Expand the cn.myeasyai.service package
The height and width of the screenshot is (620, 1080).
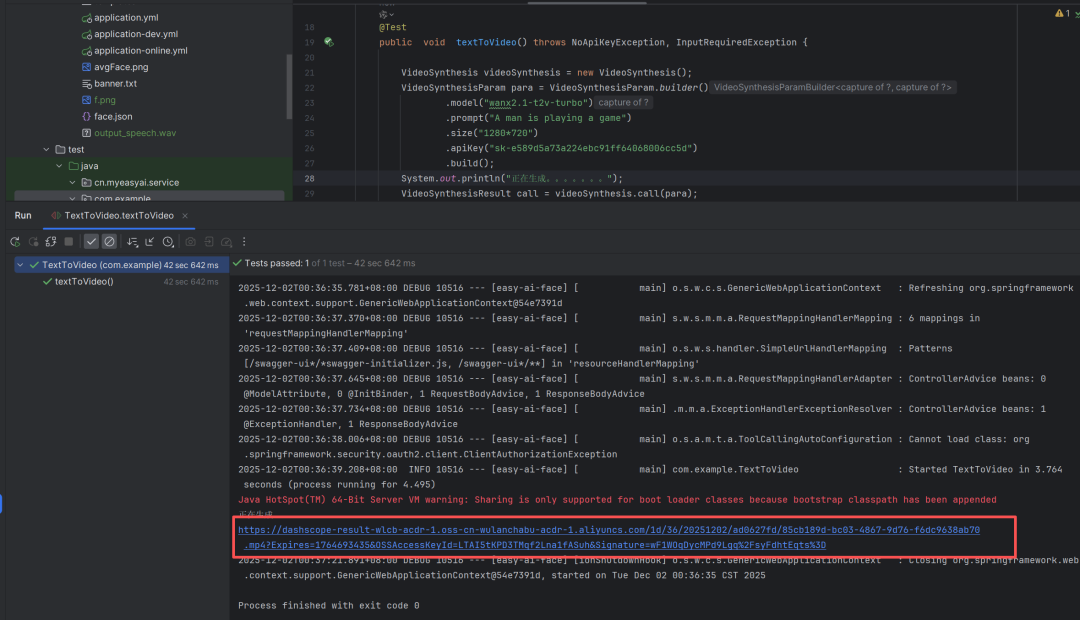pyautogui.click(x=72, y=183)
